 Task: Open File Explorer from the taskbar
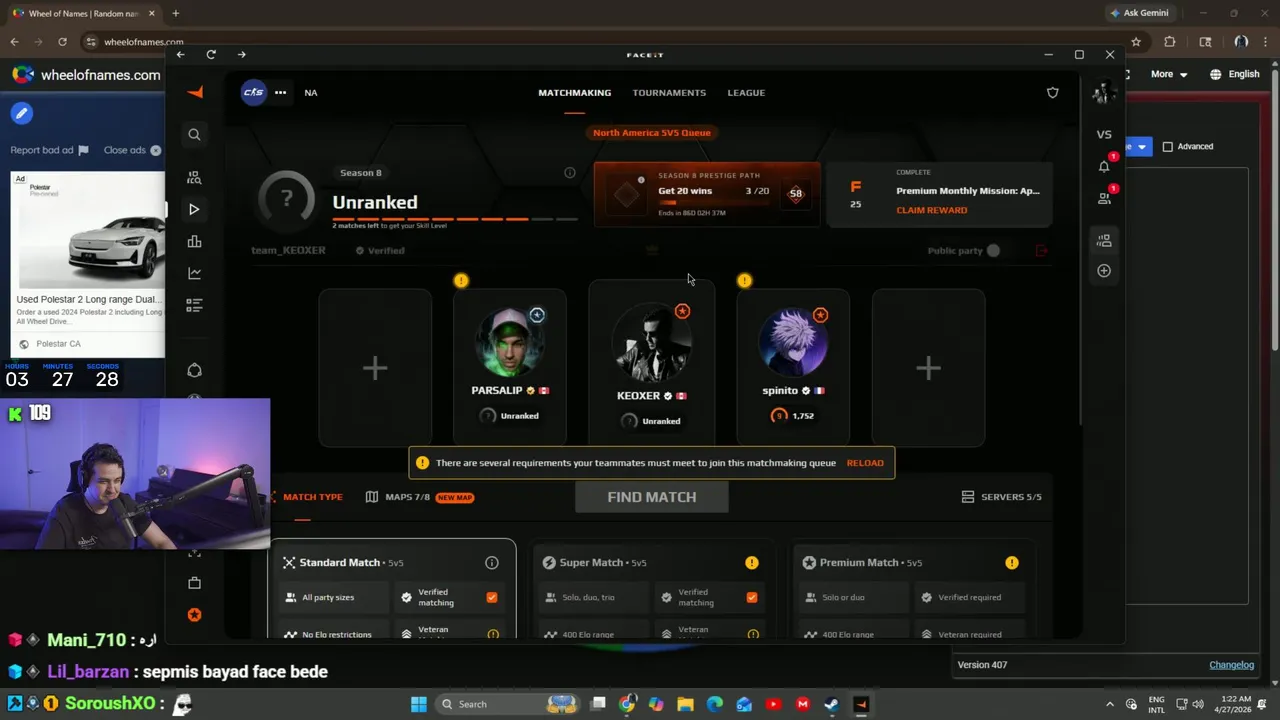685,704
